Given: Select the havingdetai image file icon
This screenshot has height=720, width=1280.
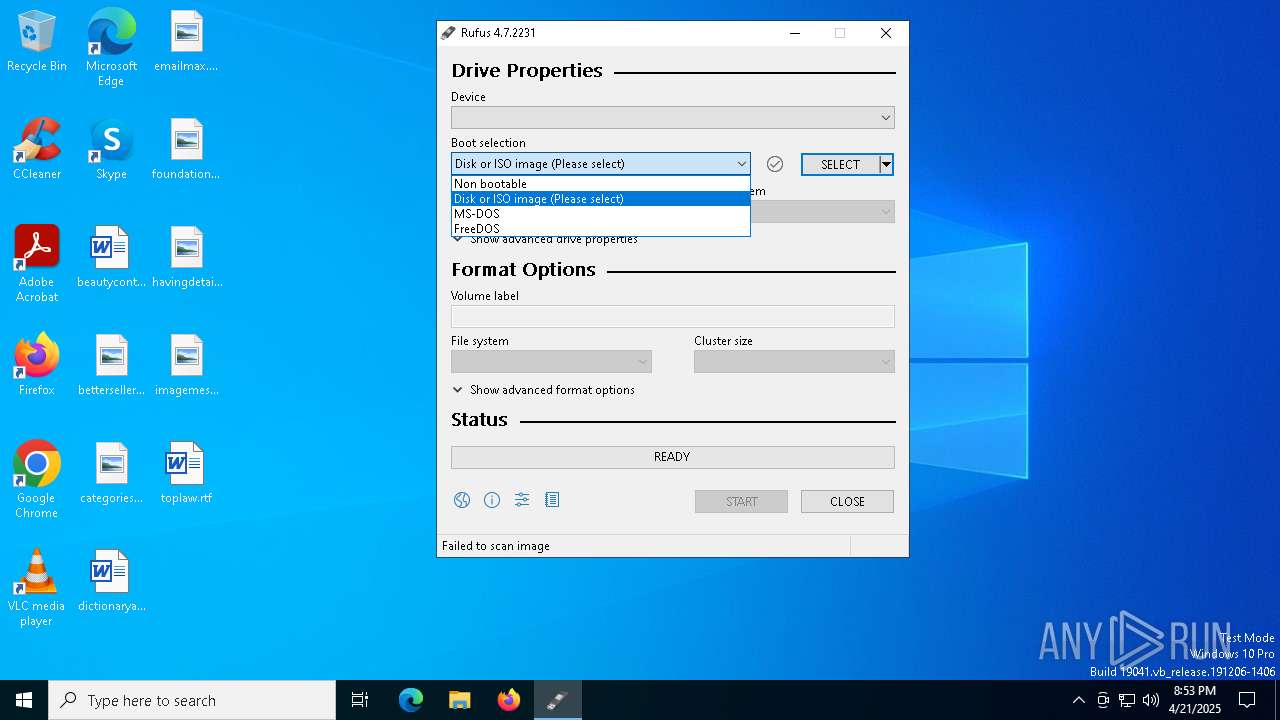Looking at the screenshot, I should click(186, 257).
